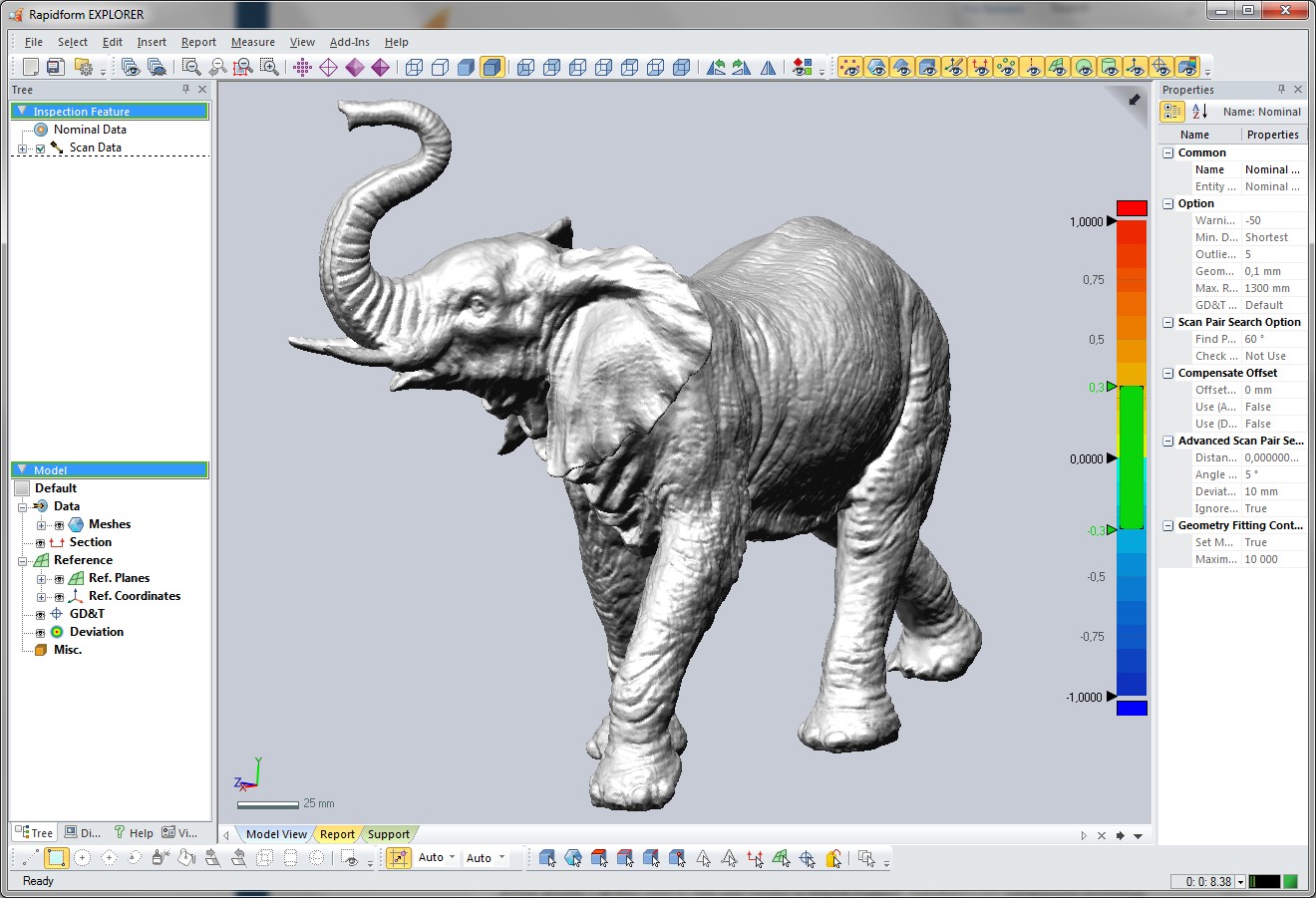Click the flip view direction triangle icon
The width and height of the screenshot is (1316, 898).
(768, 67)
